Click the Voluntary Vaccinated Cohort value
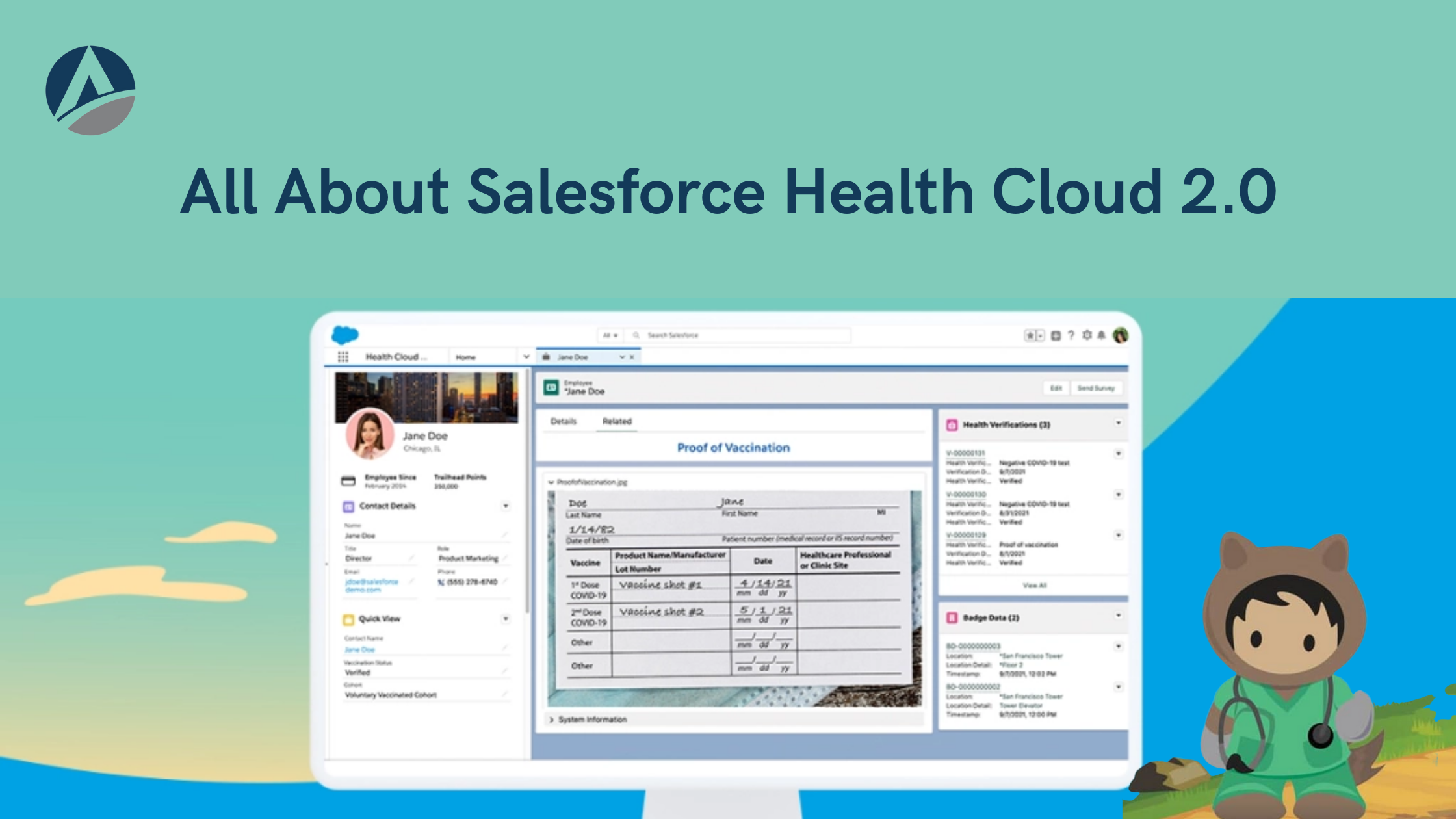 click(x=391, y=695)
